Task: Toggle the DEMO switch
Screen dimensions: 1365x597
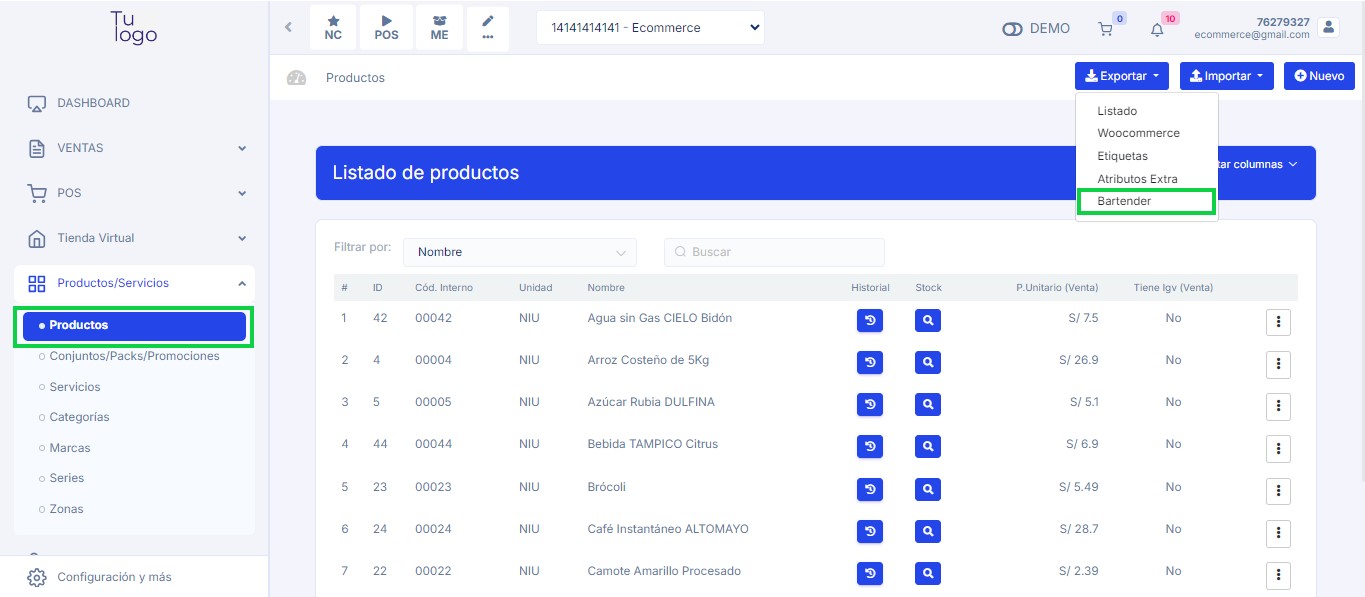Action: point(1012,29)
